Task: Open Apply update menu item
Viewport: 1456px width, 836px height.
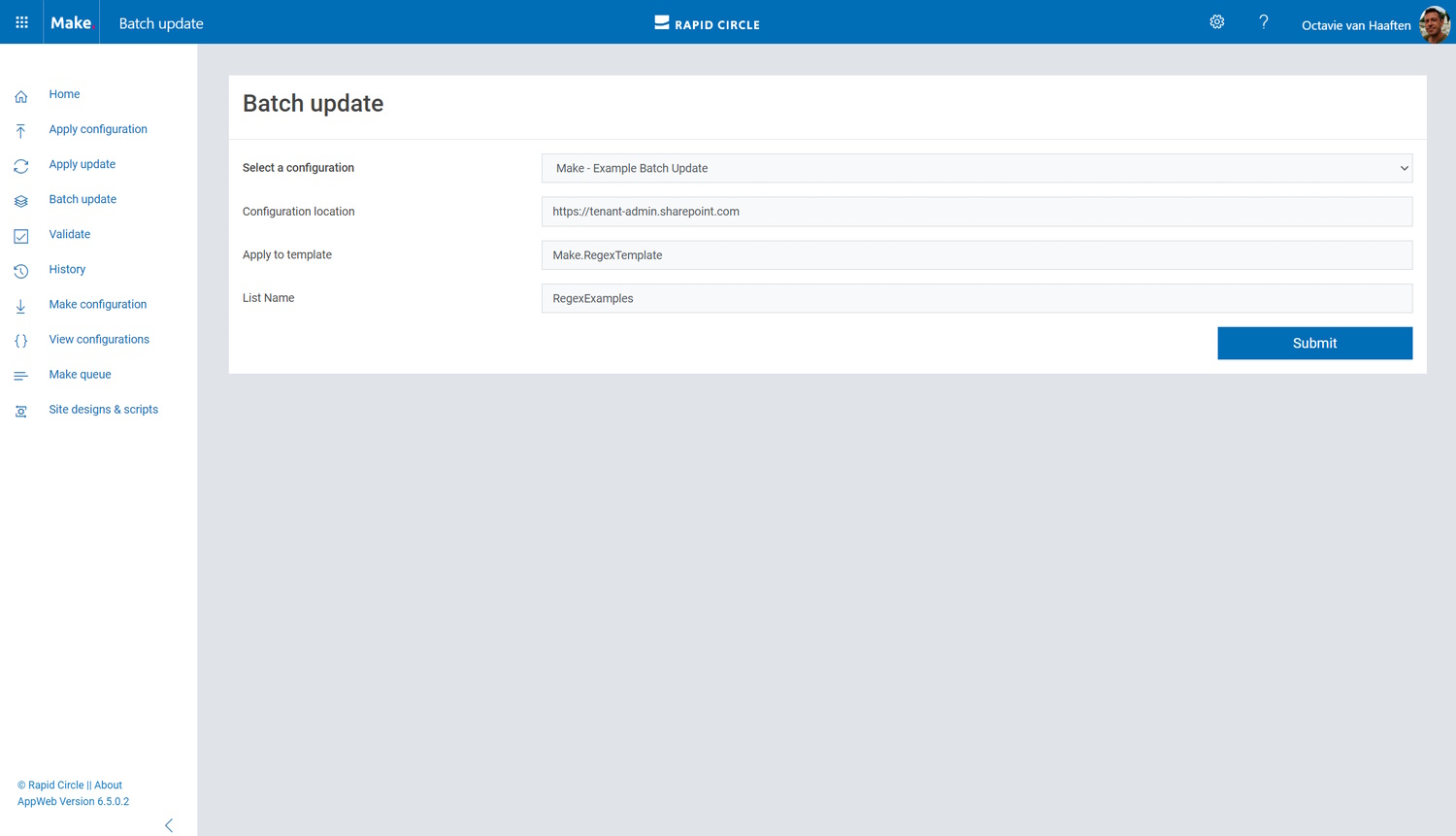Action: pyautogui.click(x=83, y=164)
